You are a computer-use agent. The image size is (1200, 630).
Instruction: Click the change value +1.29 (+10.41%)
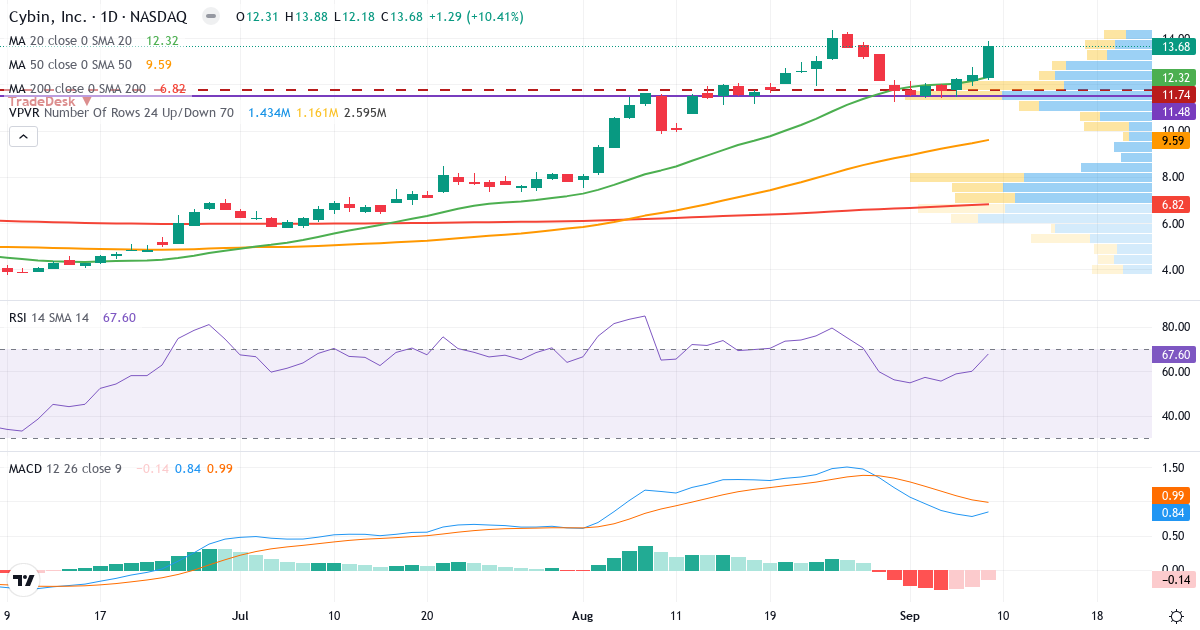click(x=476, y=17)
